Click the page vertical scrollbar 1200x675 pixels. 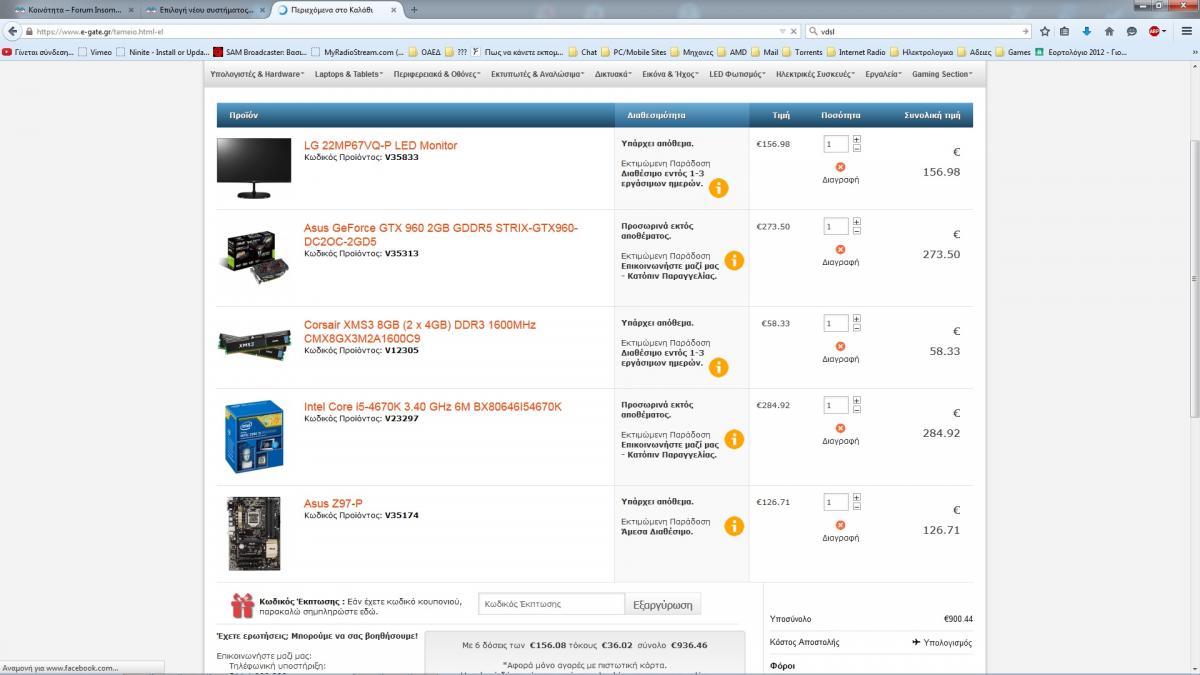tap(1194, 280)
